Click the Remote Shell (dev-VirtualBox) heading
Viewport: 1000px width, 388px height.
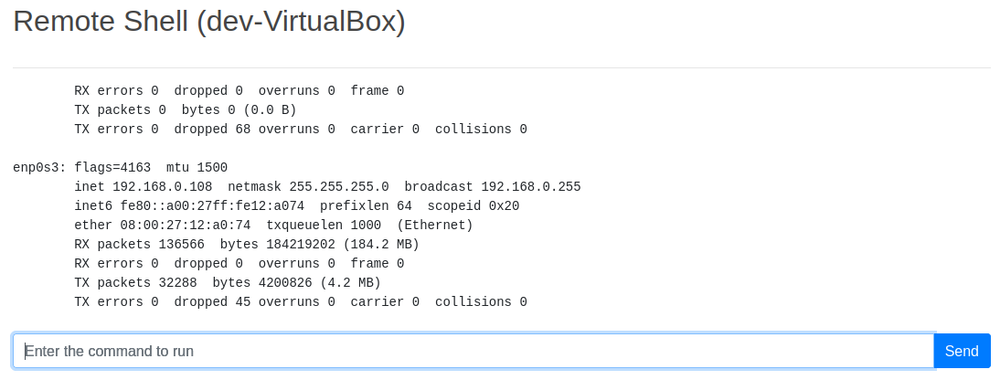pos(209,22)
